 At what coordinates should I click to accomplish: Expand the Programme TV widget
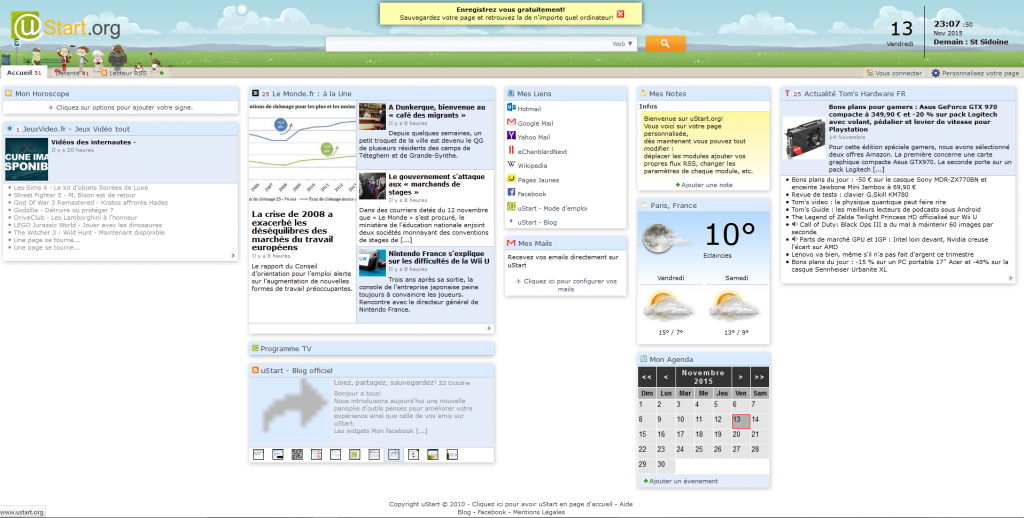[292, 348]
